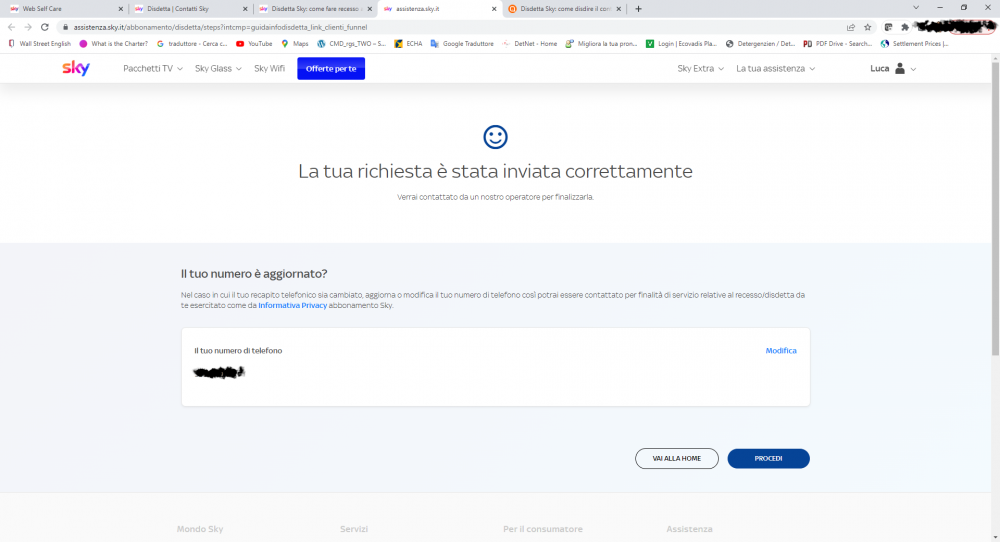Image resolution: width=1000 pixels, height=542 pixels.
Task: Open a new tab with the plus icon
Action: pyautogui.click(x=638, y=9)
